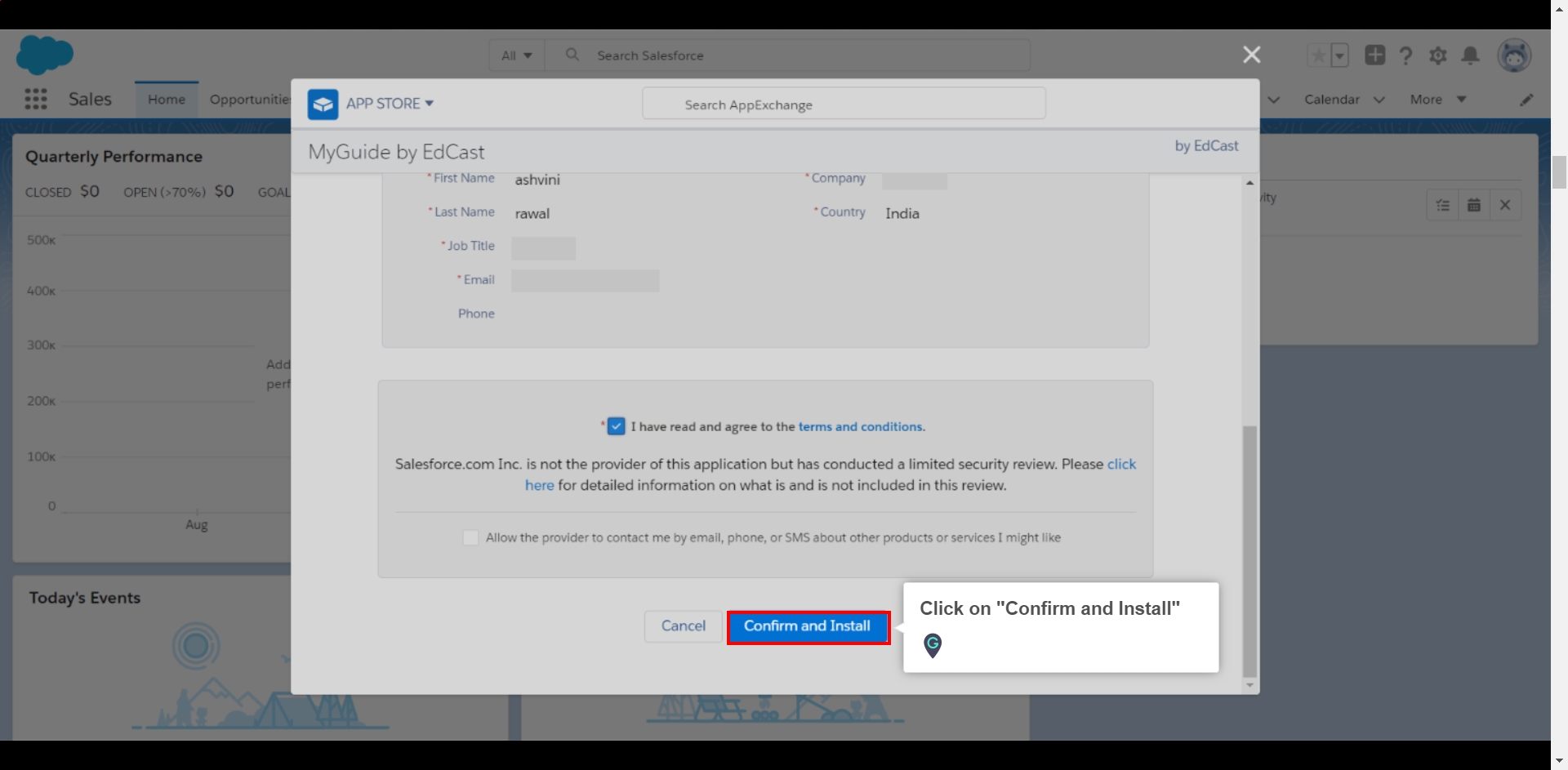This screenshot has height=770, width=1568.
Task: Expand the chevron left of Calendar
Action: [x=1274, y=100]
